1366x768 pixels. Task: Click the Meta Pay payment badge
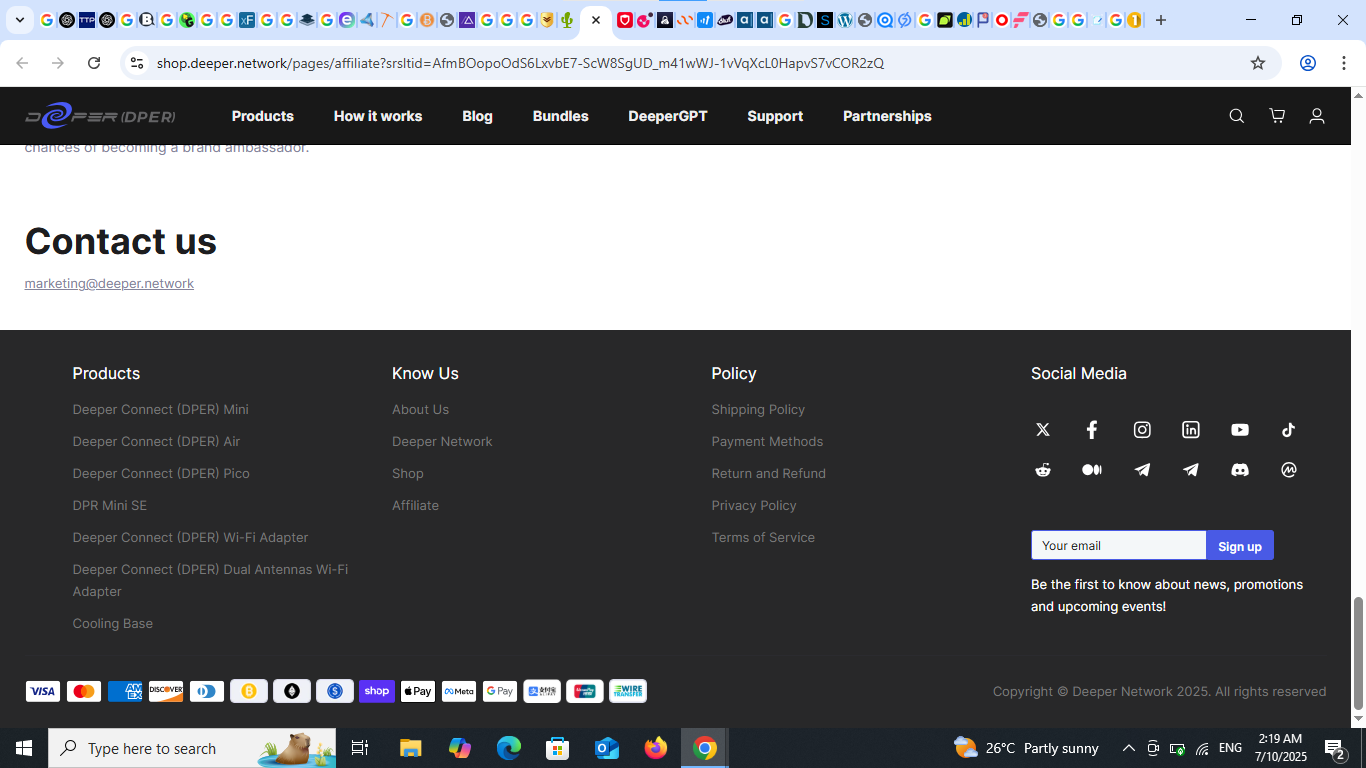coord(459,691)
